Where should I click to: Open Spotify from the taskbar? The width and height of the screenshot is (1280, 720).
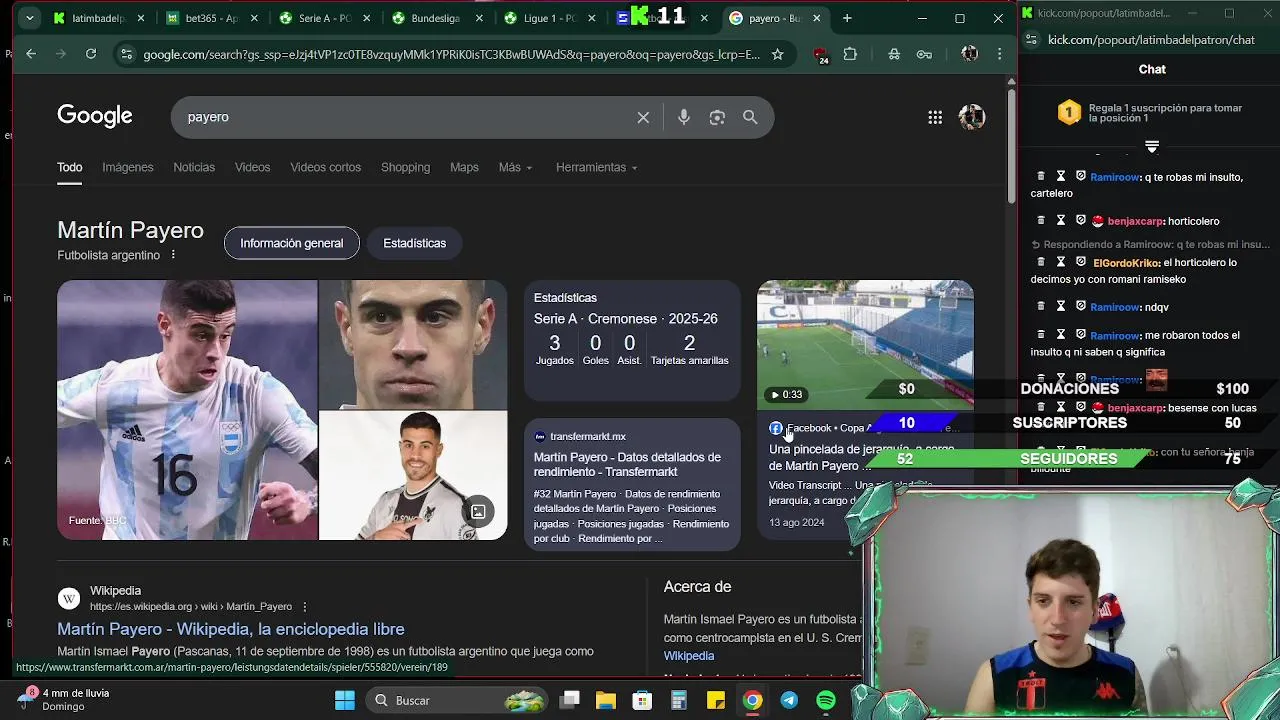[826, 700]
